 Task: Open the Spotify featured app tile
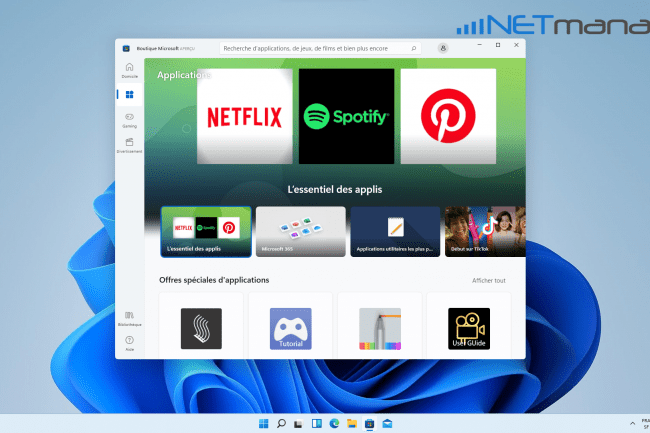[x=345, y=116]
